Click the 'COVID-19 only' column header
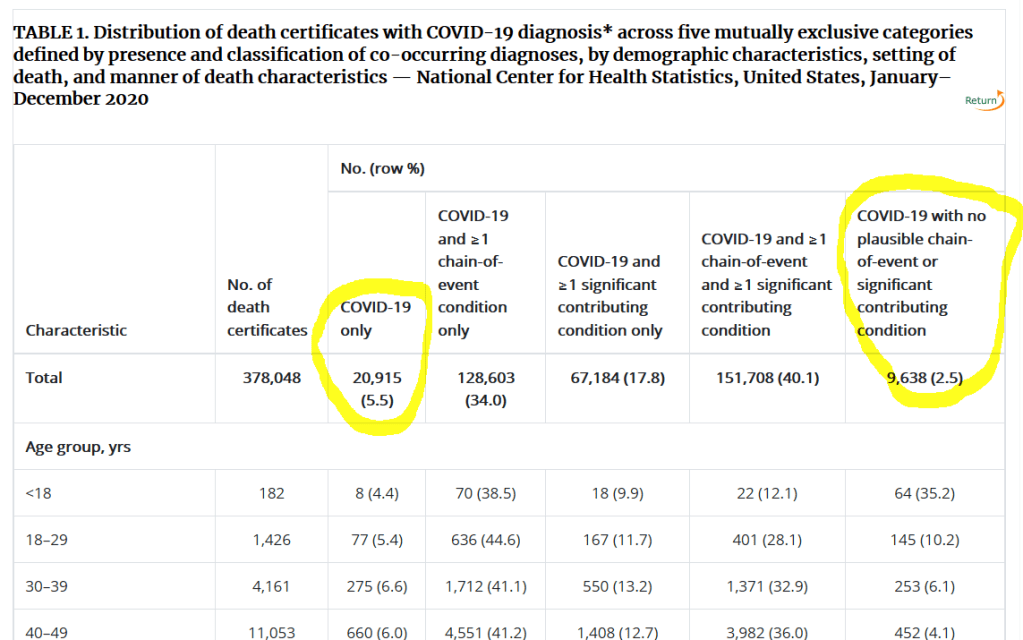The width and height of the screenshot is (1023, 640). (x=376, y=318)
